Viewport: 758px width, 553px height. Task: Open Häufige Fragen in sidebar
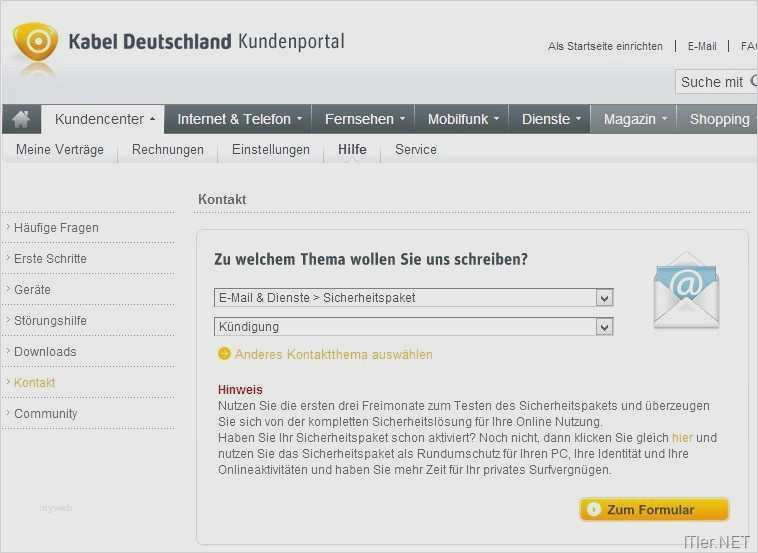tap(56, 228)
